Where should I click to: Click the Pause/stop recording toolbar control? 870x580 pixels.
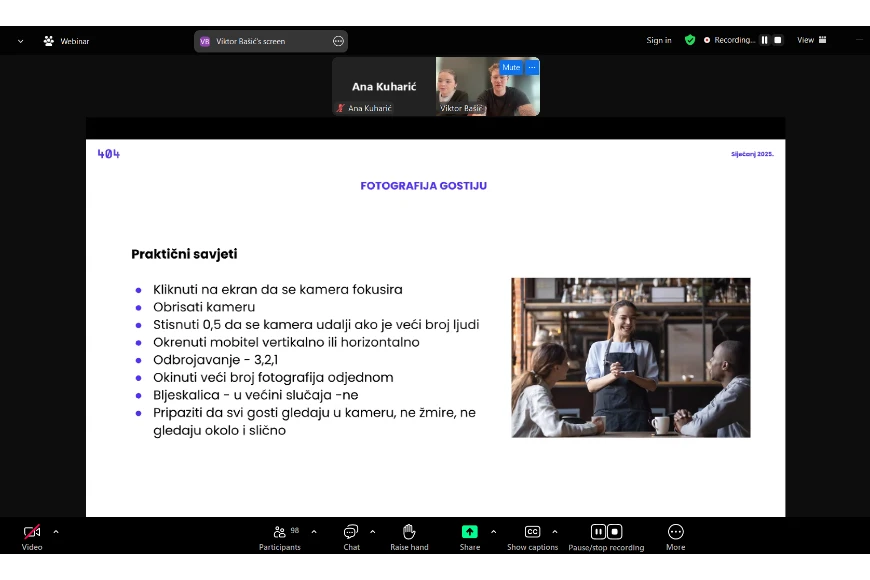click(606, 533)
